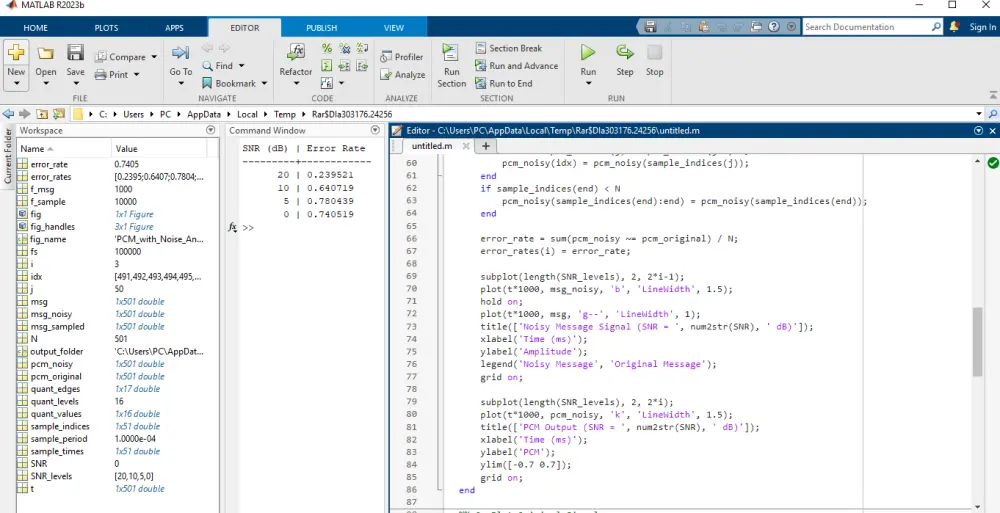1000x513 pixels.
Task: Click the Run Section icon
Action: (x=451, y=54)
